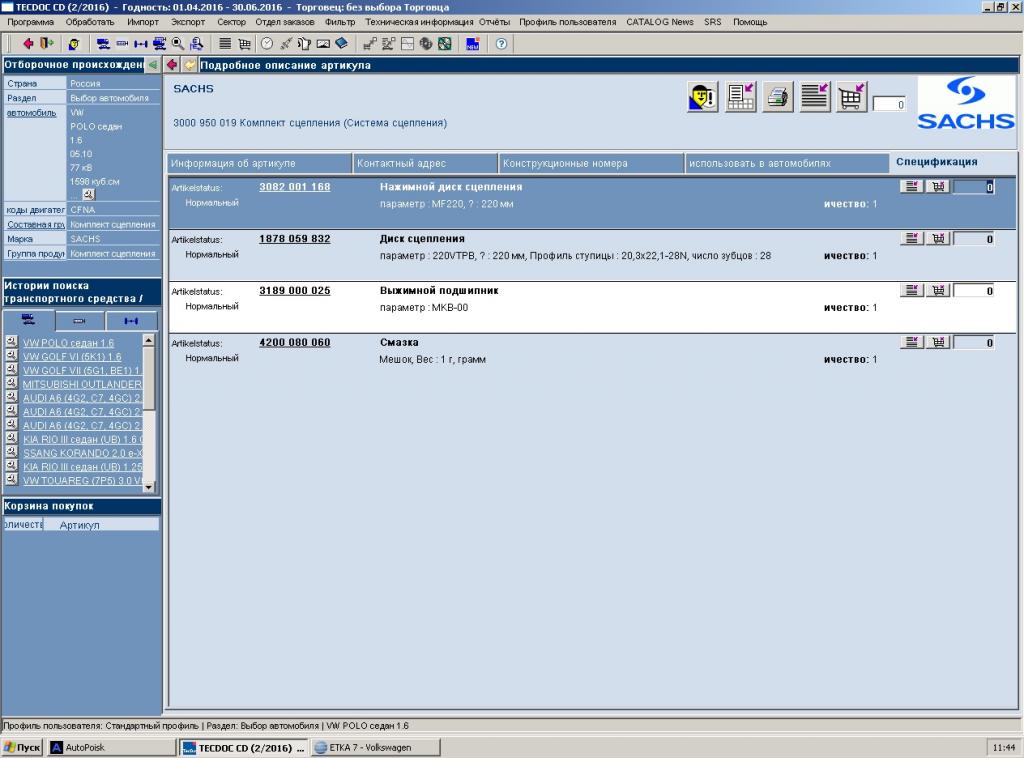Click red back arrow beside Подробное описание артикула
Image resolution: width=1024 pixels, height=758 pixels.
coord(172,65)
